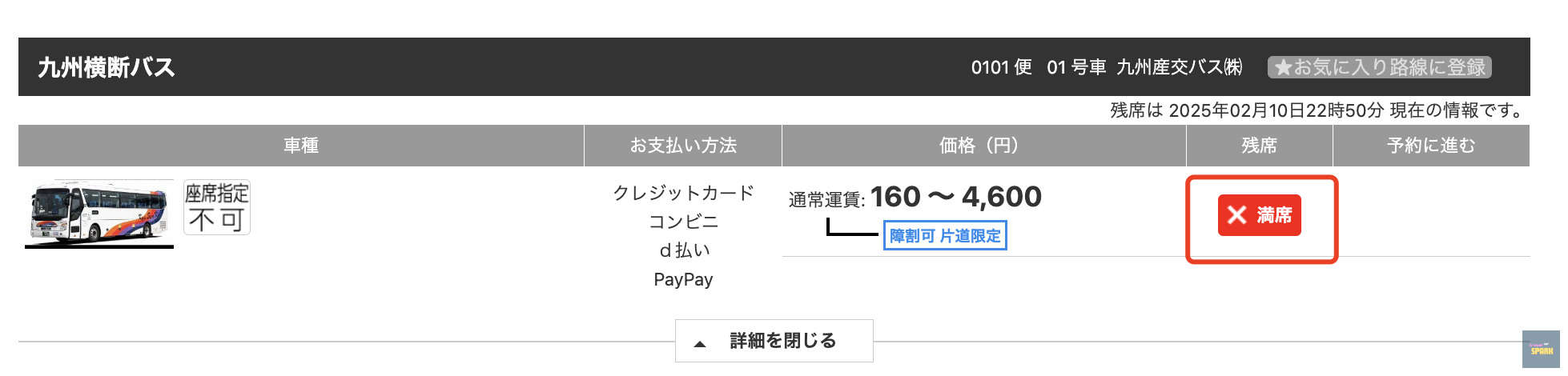Viewport: 1568px width, 376px height.
Task: Collapse details with 詳細を閉じる
Action: coord(774,341)
